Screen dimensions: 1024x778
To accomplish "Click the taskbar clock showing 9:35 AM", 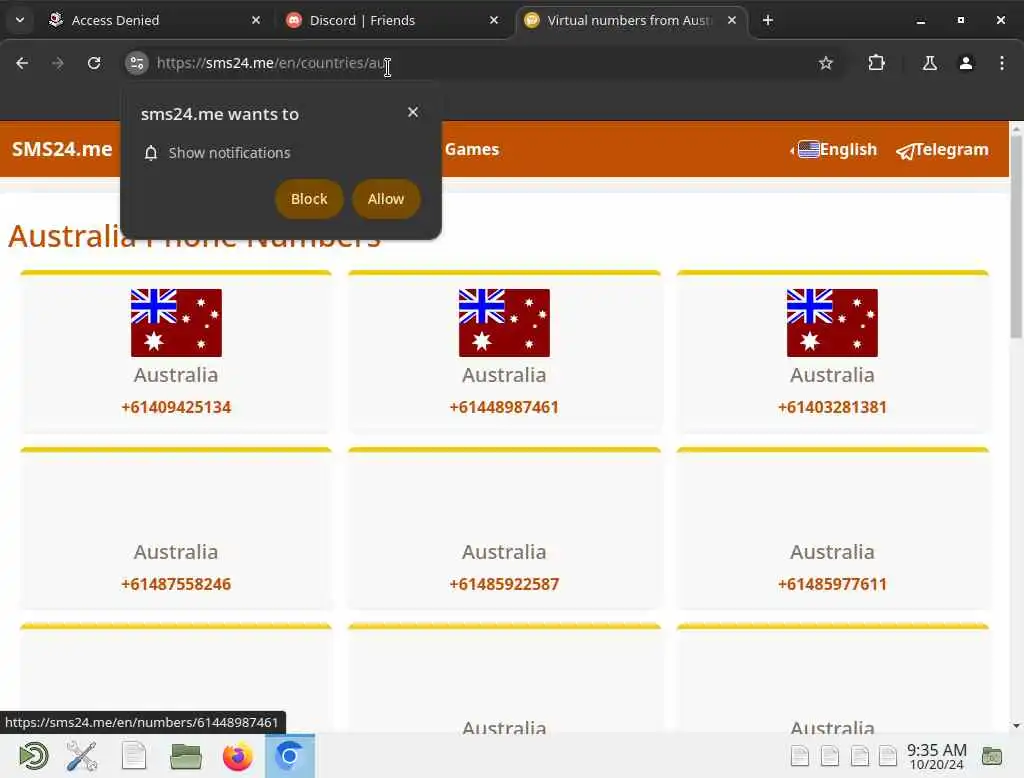I will (x=936, y=756).
